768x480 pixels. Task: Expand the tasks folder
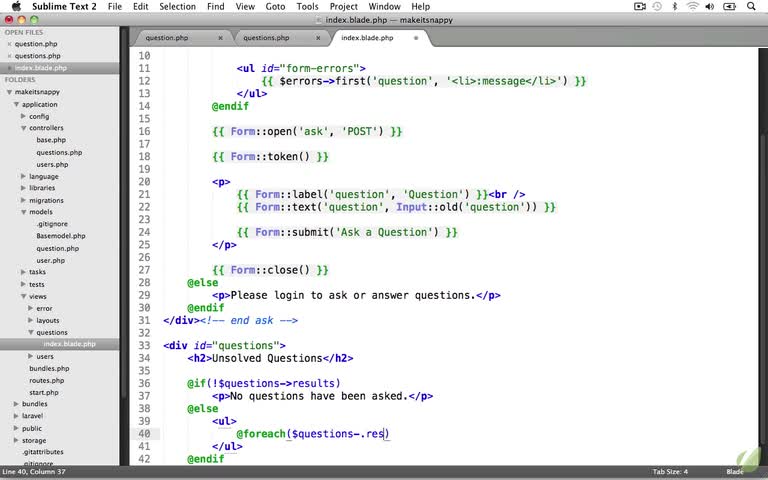click(x=23, y=272)
